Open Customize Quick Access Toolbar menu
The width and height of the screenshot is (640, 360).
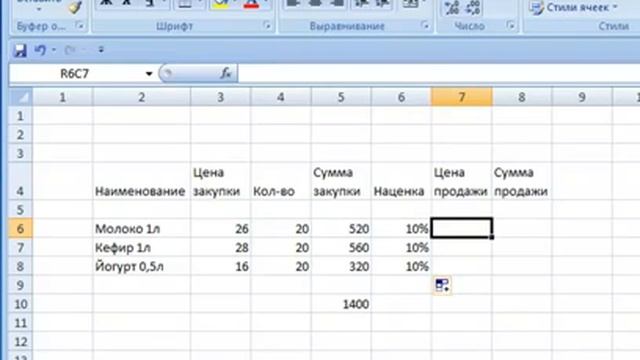point(101,50)
